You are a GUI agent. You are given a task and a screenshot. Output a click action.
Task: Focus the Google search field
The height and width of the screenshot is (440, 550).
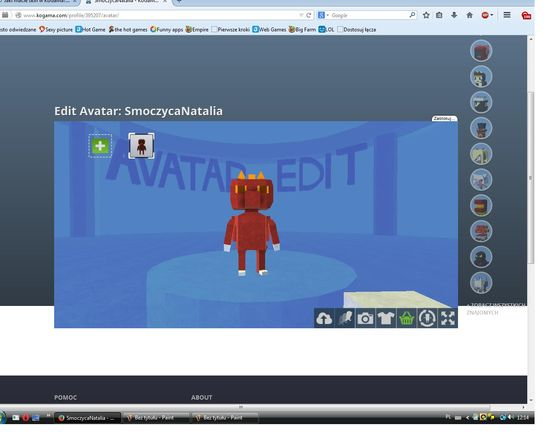368,15
